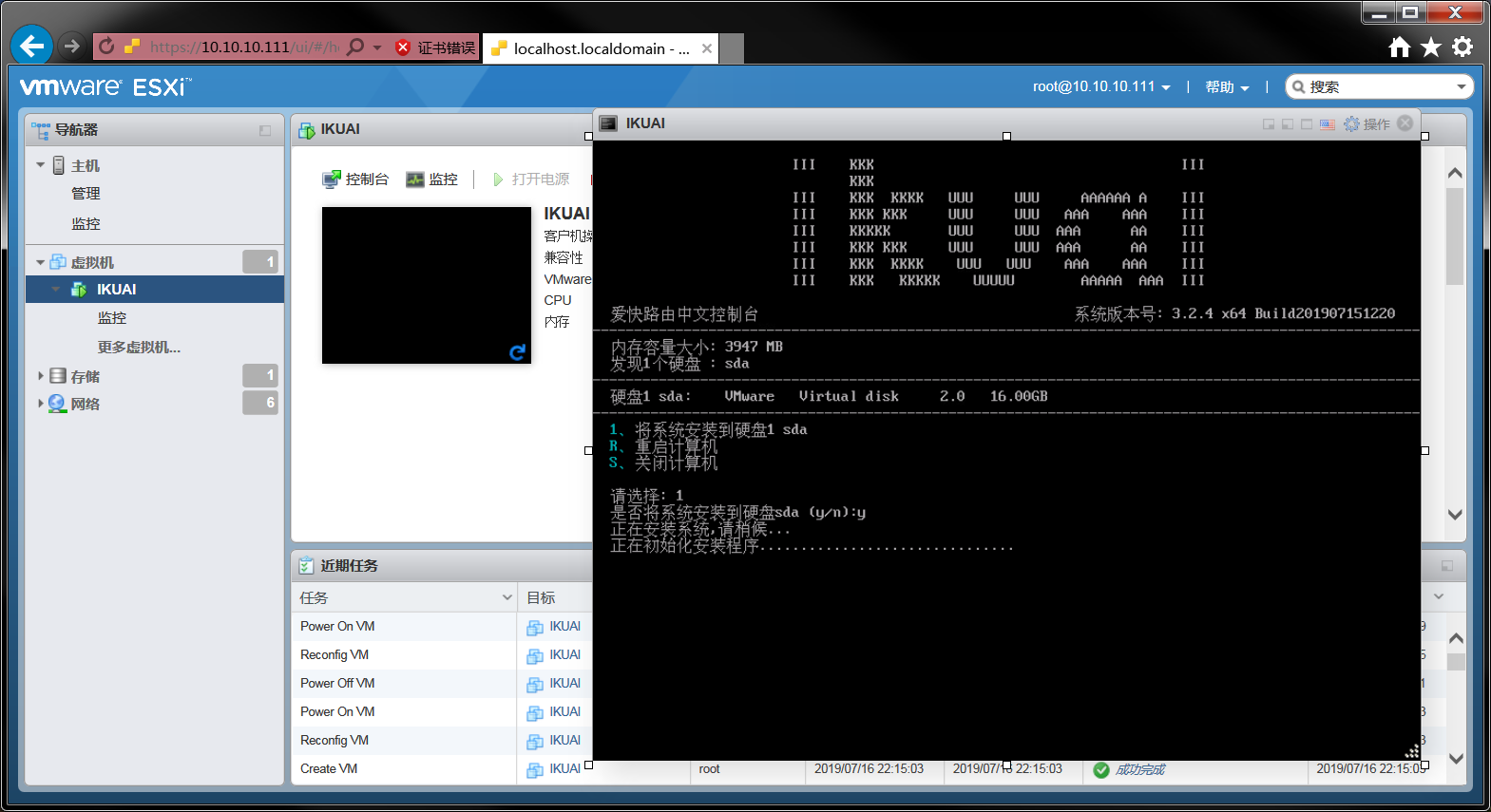
Task: Click the bottom-right console resize grip
Action: click(x=1412, y=752)
